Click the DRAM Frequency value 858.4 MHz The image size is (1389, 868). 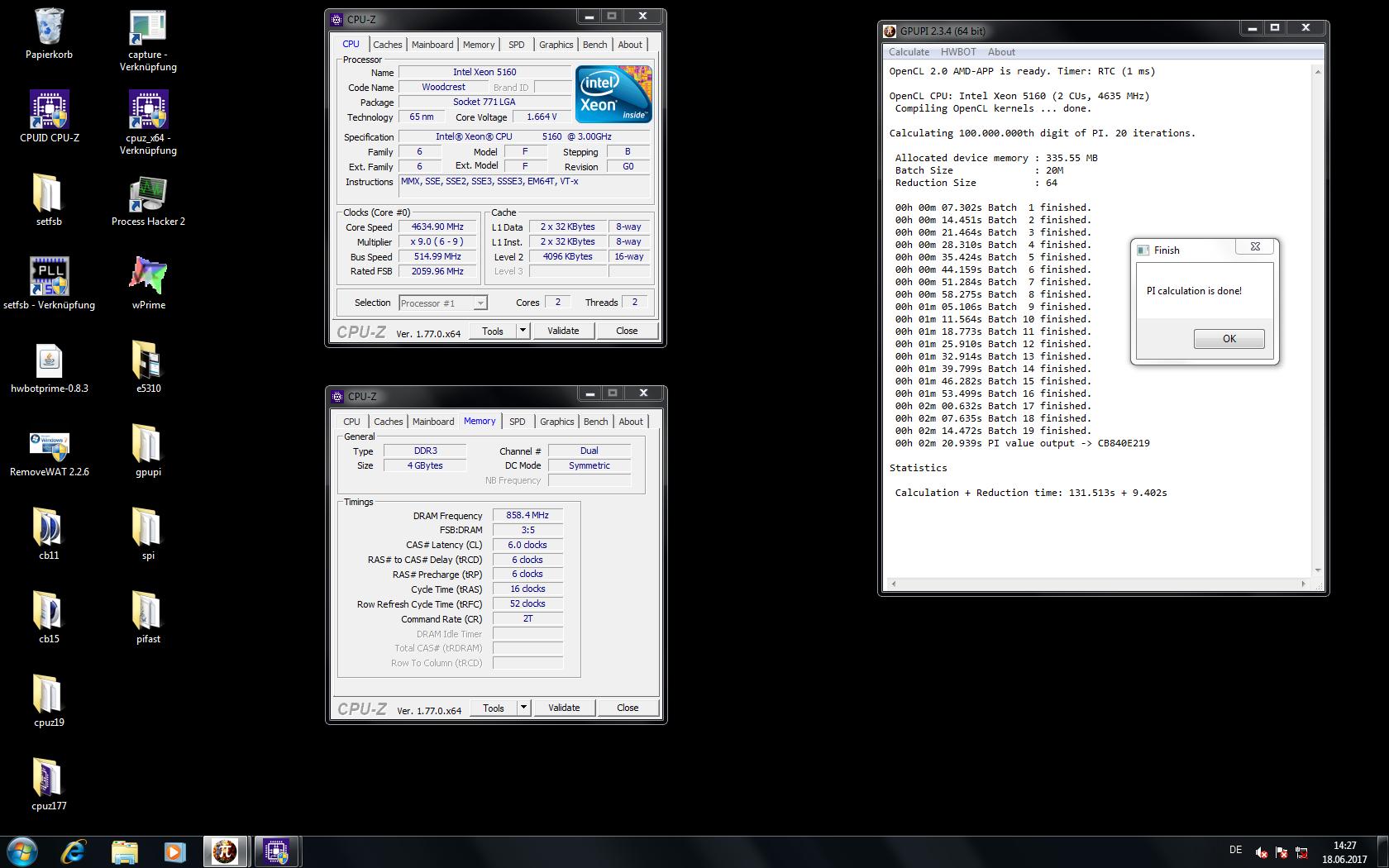click(527, 515)
